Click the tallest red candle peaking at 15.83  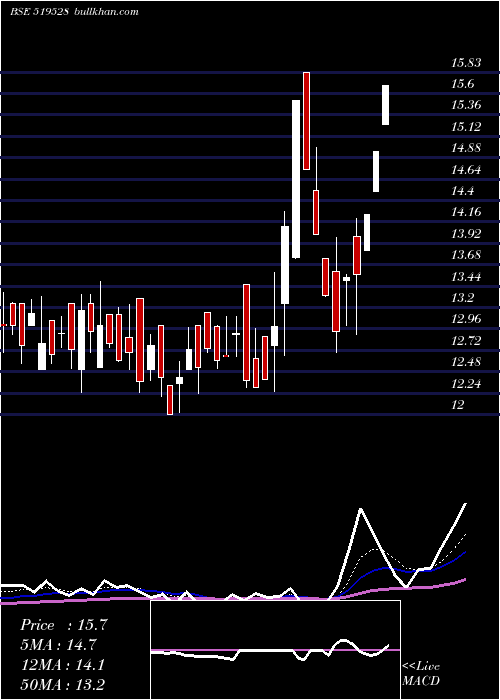[x=306, y=121]
